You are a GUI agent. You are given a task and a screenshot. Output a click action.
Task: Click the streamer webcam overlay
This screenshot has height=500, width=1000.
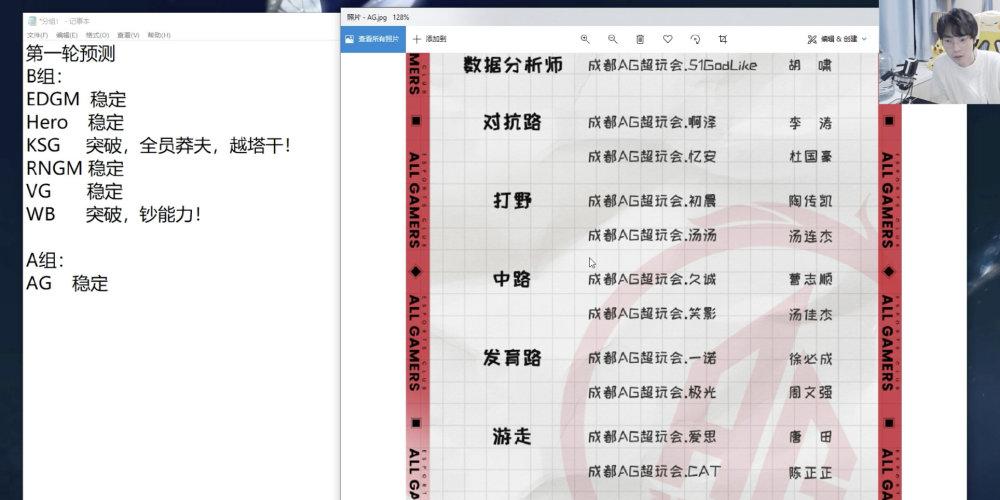click(x=939, y=52)
